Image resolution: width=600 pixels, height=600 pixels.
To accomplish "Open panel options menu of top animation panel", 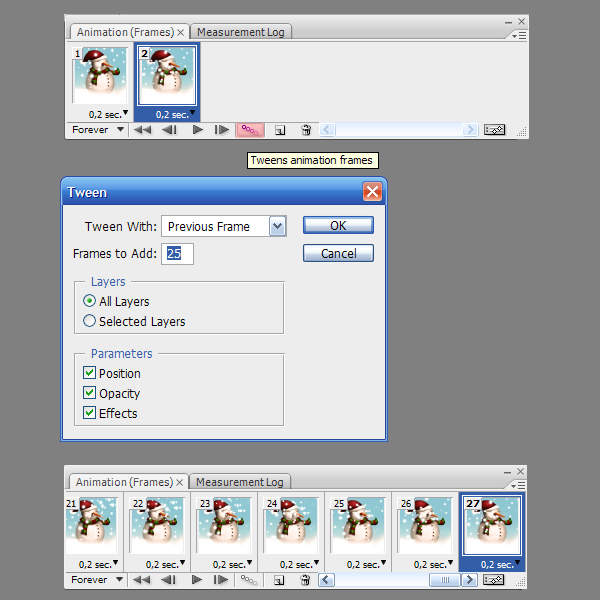I will (518, 35).
